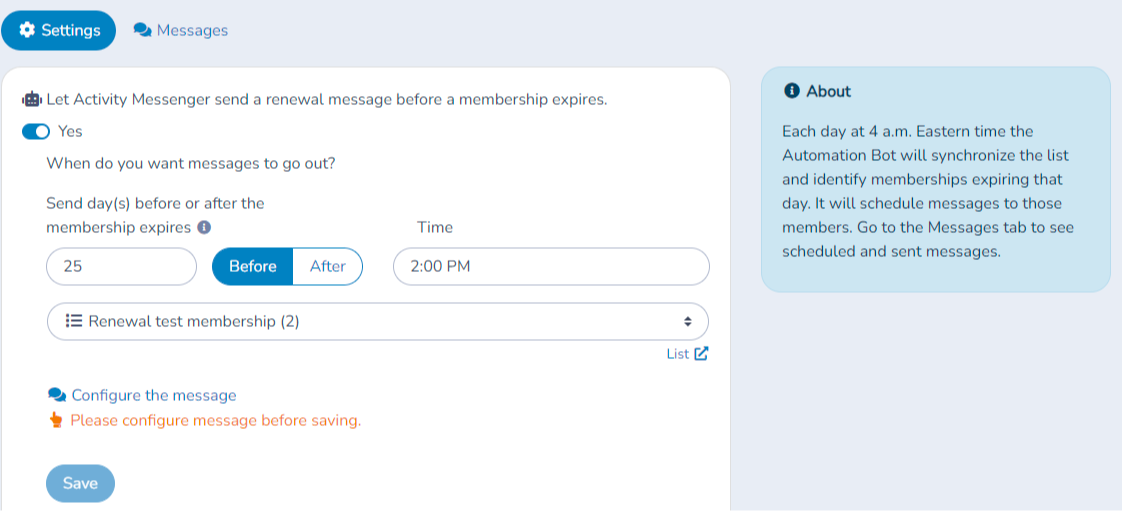Click the 'About' heading
The height and width of the screenshot is (511, 1122).
[829, 91]
